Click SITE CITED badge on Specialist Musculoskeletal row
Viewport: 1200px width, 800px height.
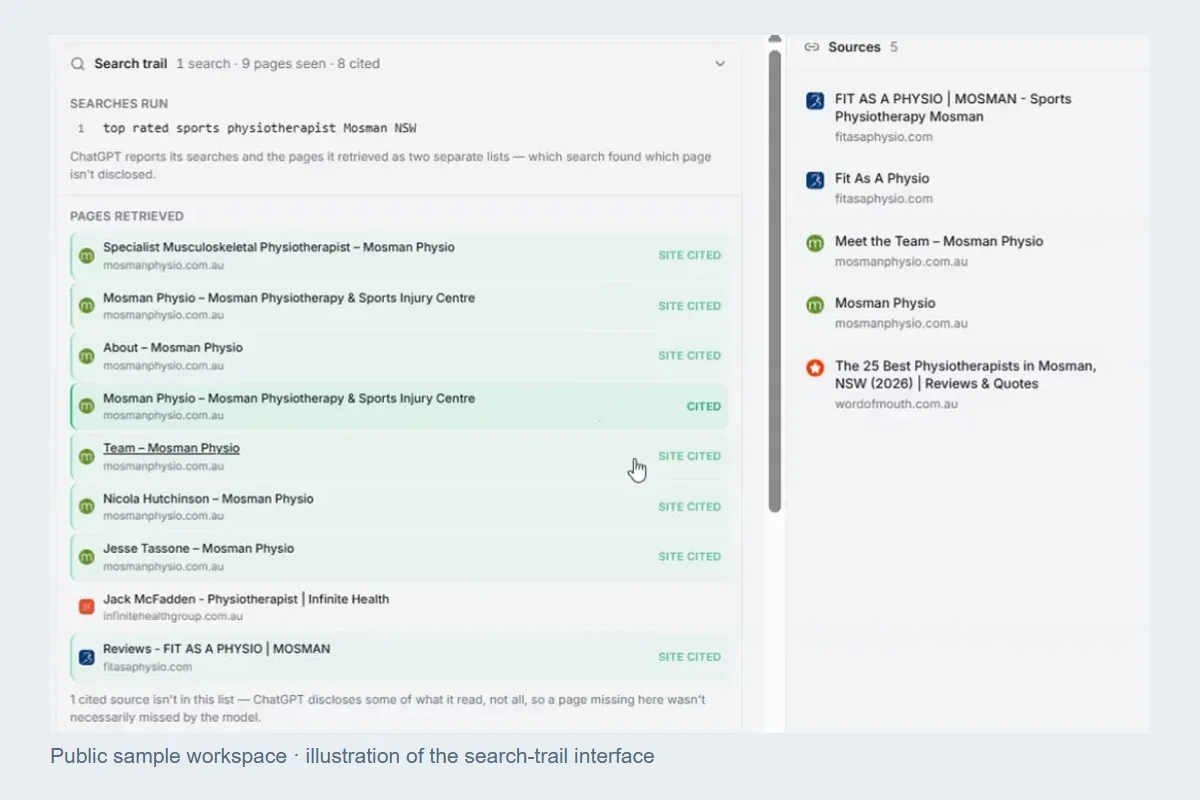click(x=689, y=256)
